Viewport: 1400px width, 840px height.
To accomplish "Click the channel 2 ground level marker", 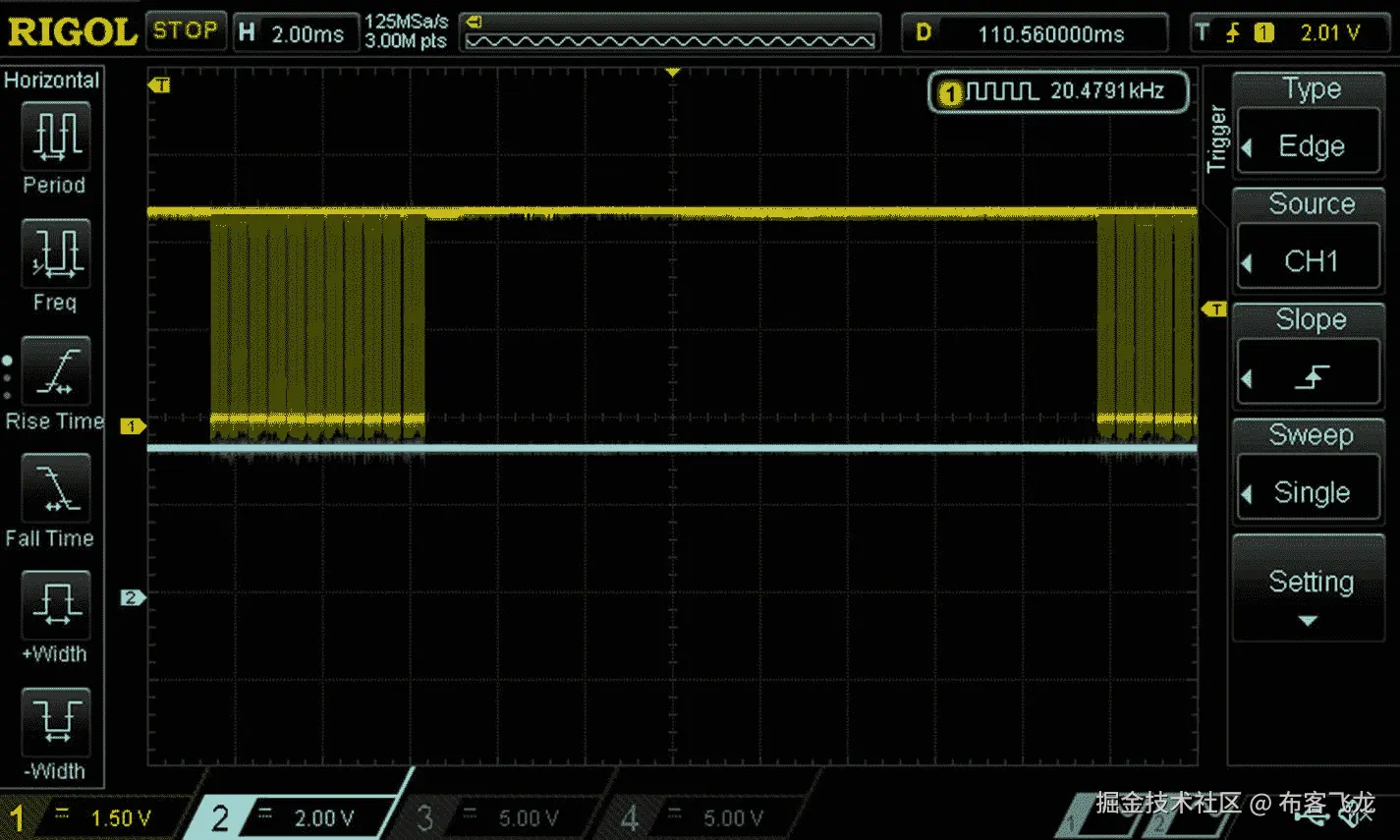I will tap(132, 597).
